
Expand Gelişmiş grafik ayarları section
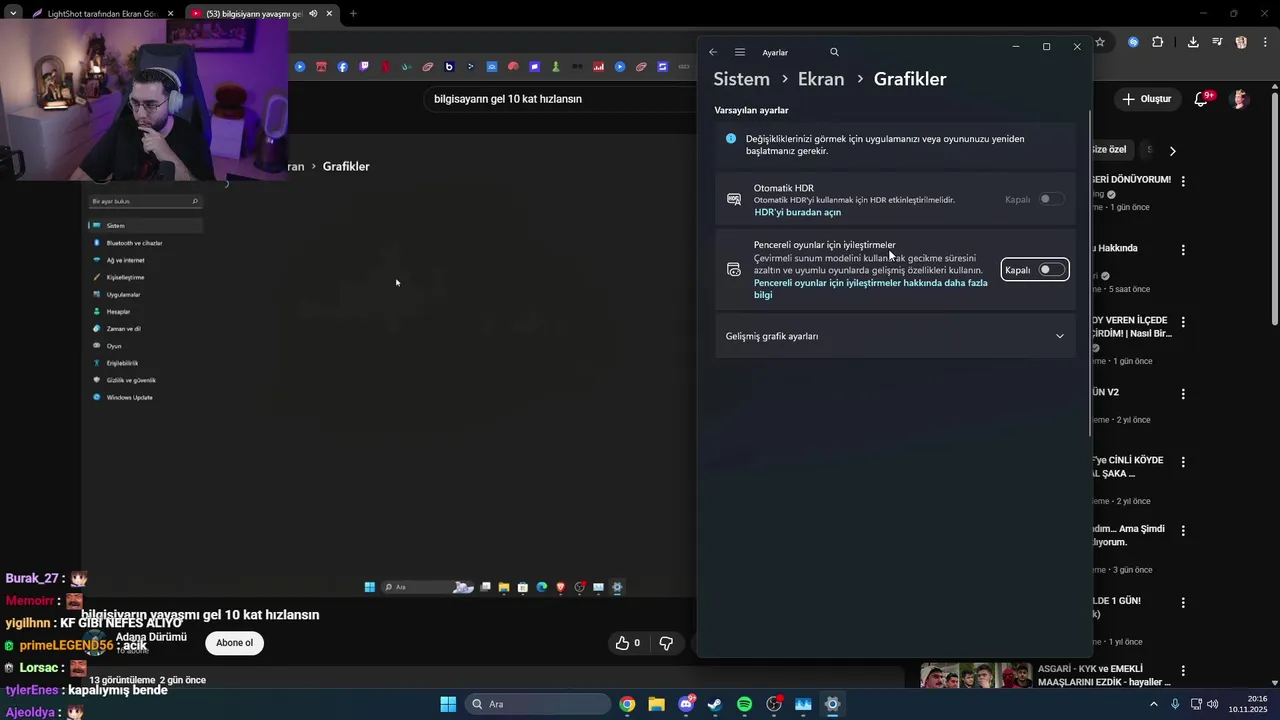pyautogui.click(x=895, y=336)
